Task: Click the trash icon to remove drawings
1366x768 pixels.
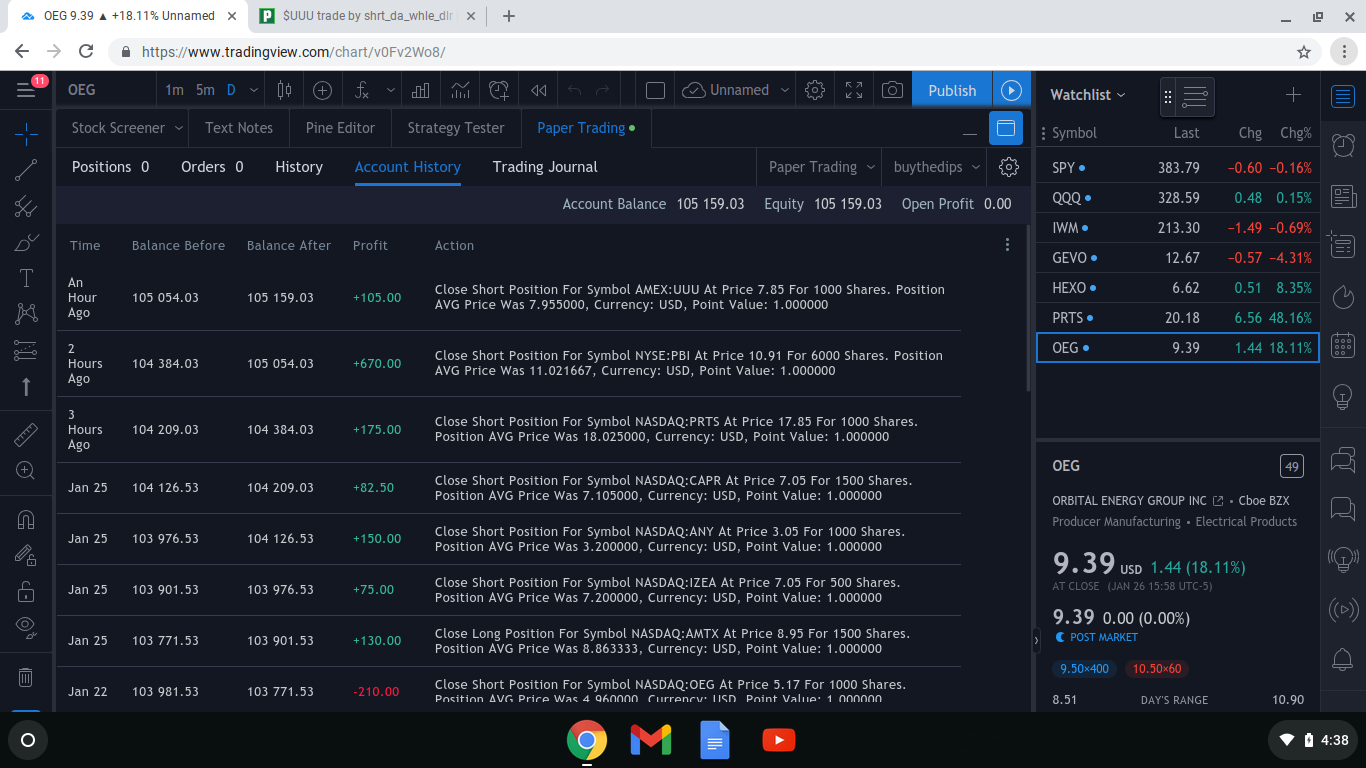Action: coord(26,677)
